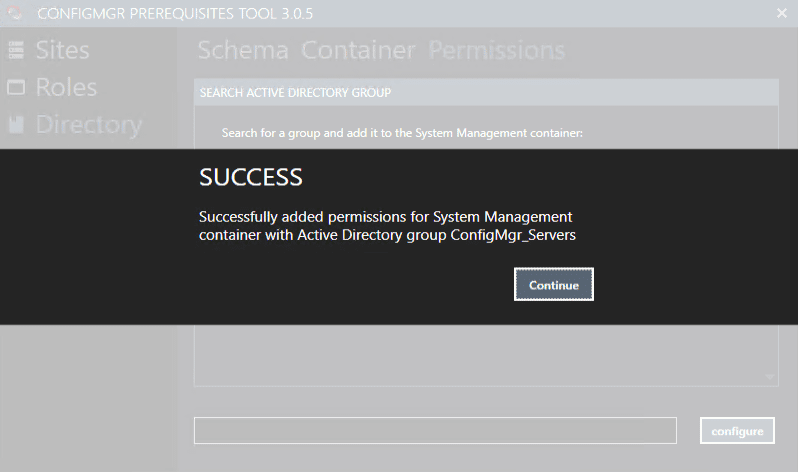Open the Roles section label

click(x=66, y=87)
